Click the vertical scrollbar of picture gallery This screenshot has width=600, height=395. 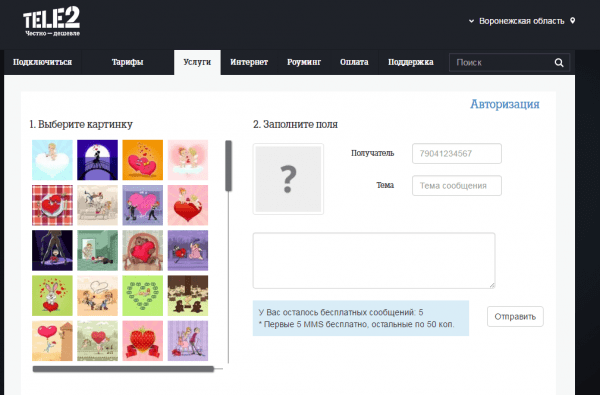228,166
